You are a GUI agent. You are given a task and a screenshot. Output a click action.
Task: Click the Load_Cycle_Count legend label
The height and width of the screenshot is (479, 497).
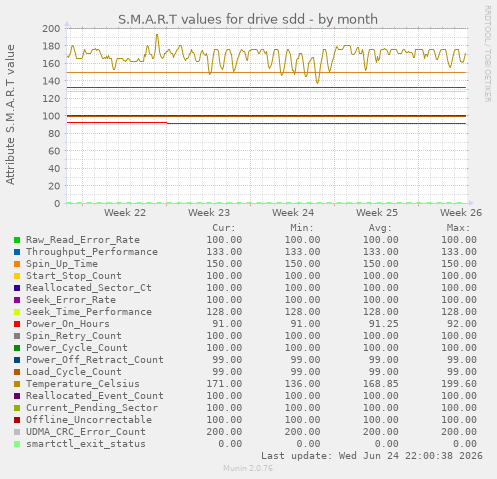tap(74, 372)
